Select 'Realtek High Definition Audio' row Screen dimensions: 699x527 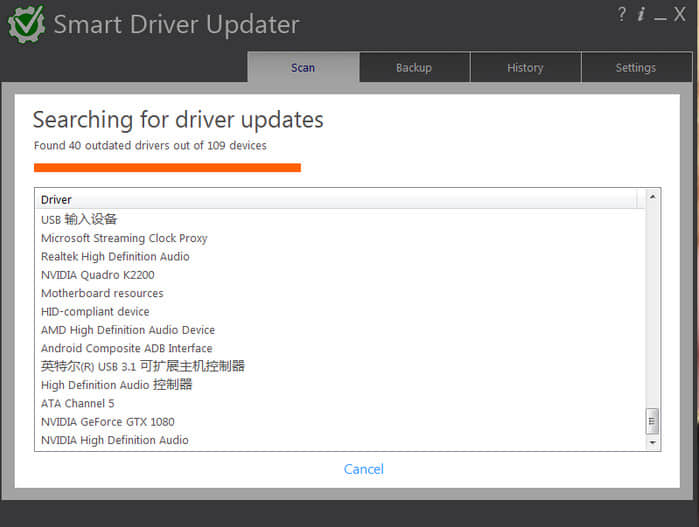point(340,256)
